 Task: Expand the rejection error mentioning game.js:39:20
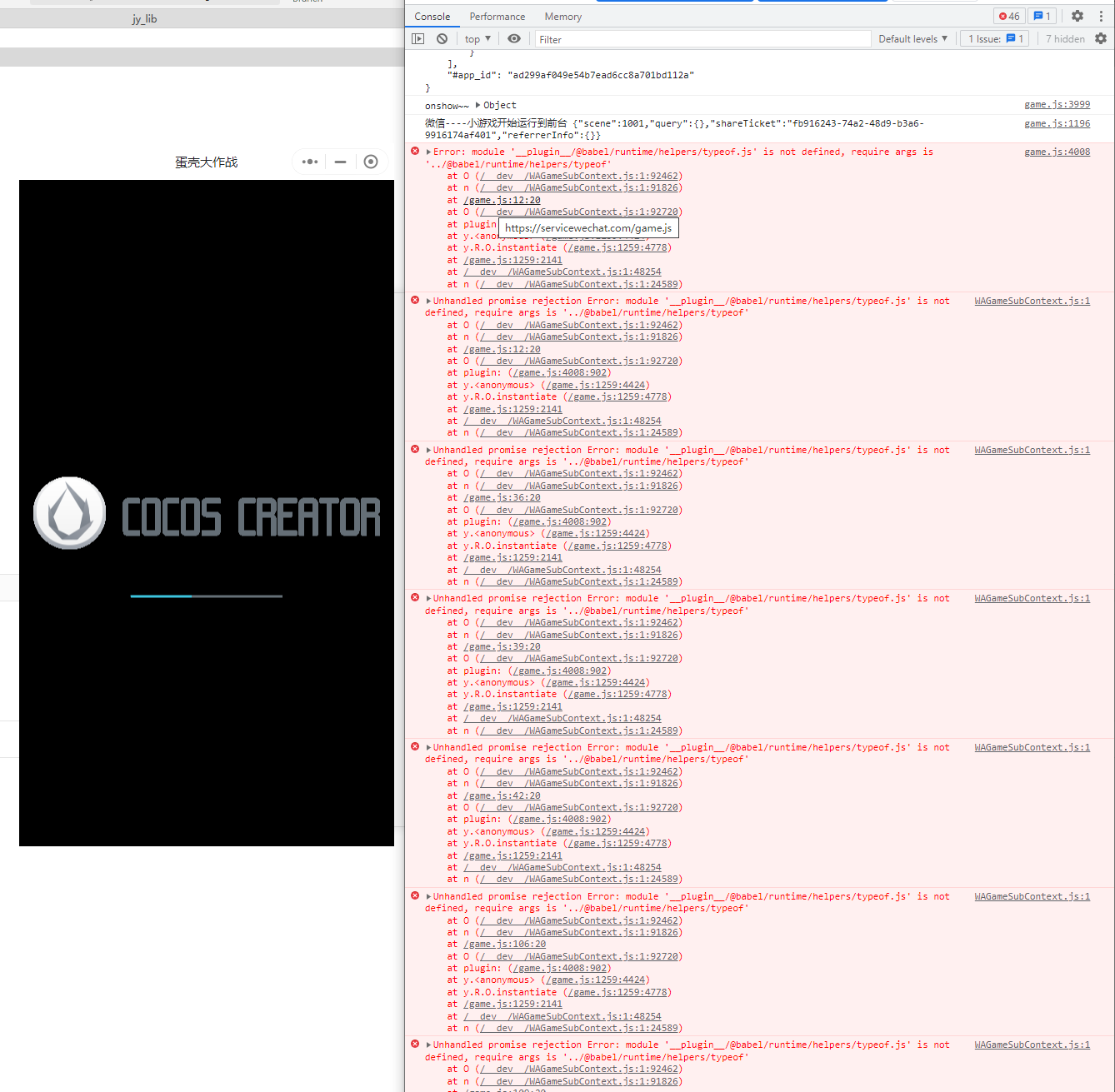[428, 599]
